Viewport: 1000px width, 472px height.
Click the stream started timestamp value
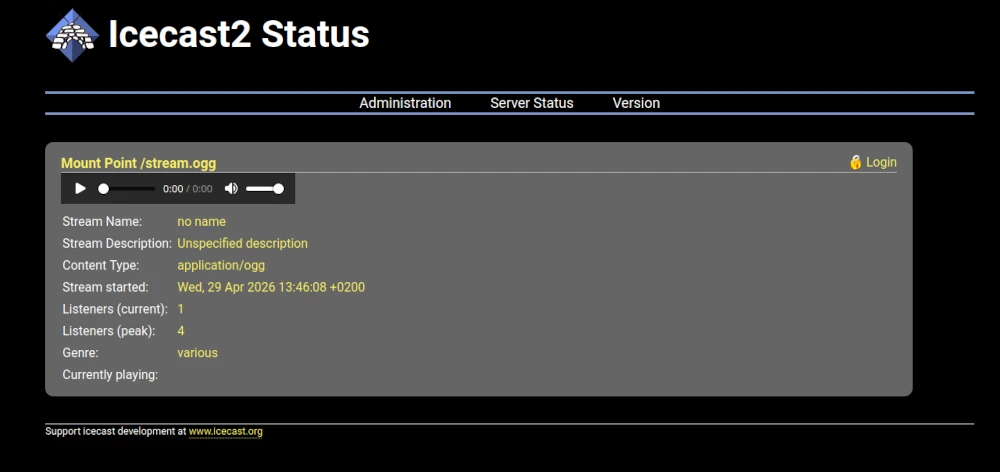click(271, 287)
